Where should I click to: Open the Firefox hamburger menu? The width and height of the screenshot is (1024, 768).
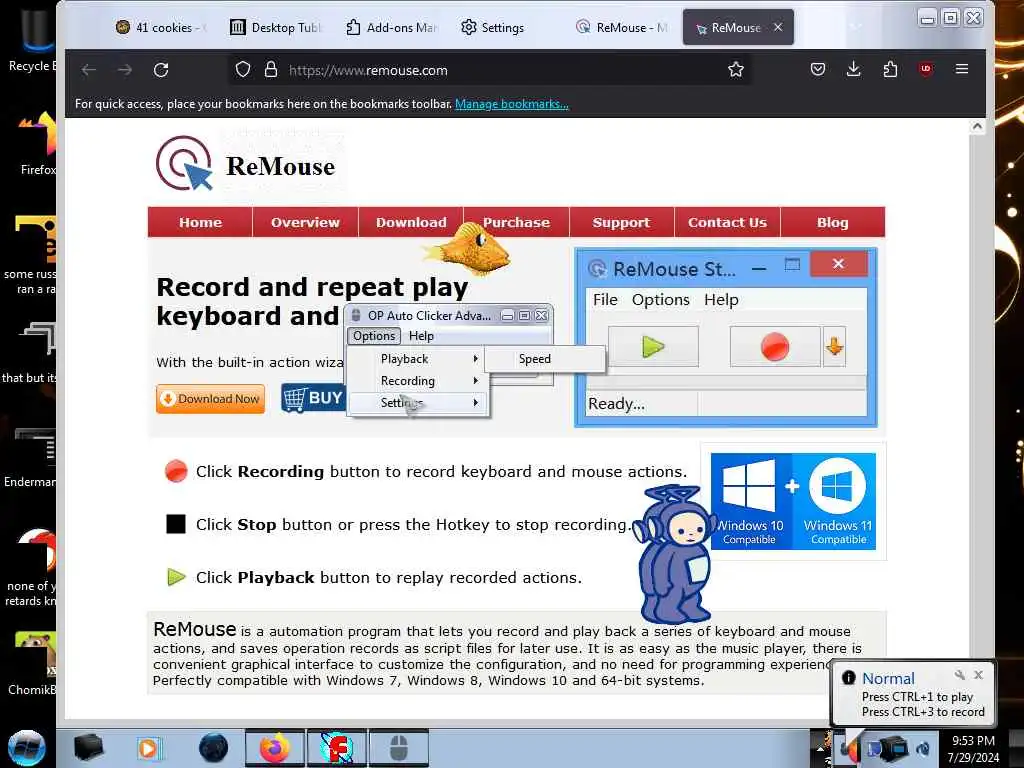[962, 69]
